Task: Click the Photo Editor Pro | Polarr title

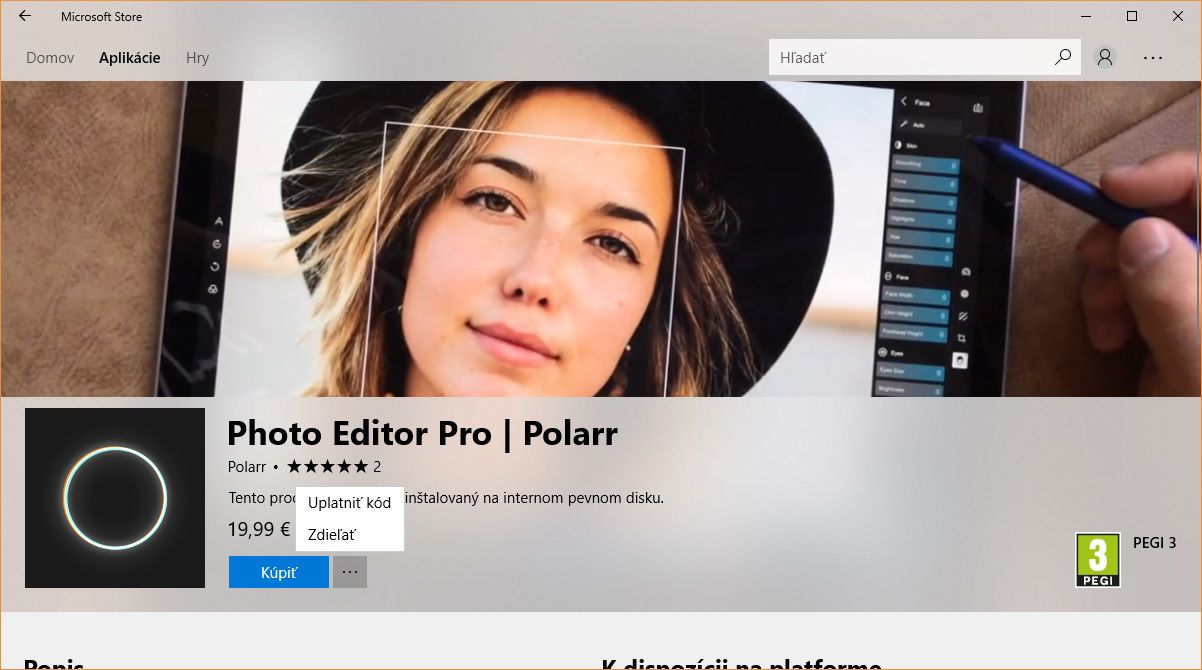Action: tap(422, 433)
